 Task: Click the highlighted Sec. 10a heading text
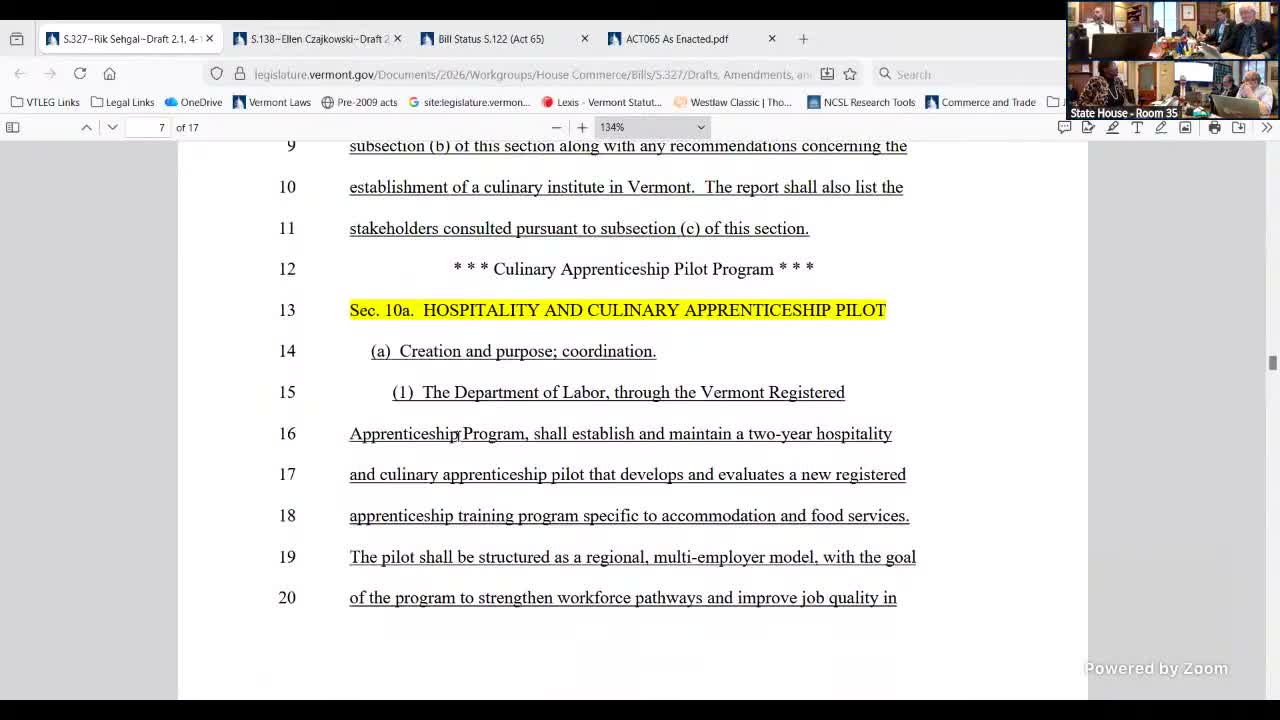pos(618,310)
